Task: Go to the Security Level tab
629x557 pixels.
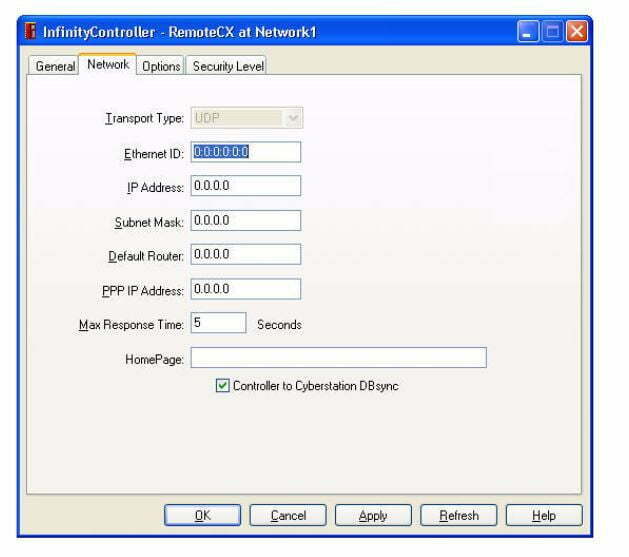Action: tap(227, 66)
